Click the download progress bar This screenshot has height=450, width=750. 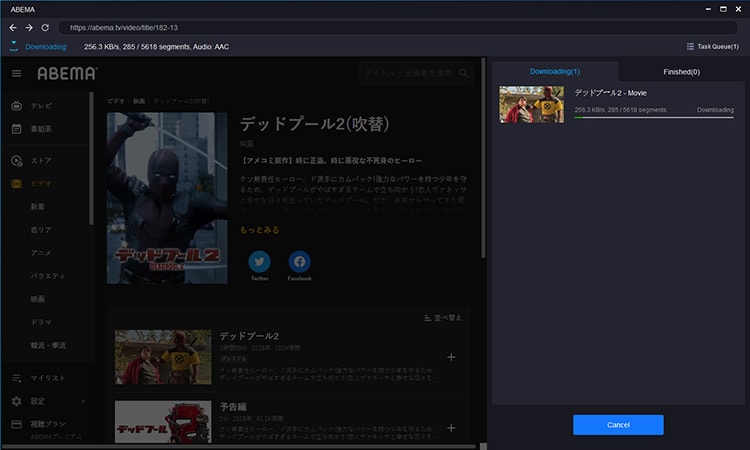tap(654, 117)
